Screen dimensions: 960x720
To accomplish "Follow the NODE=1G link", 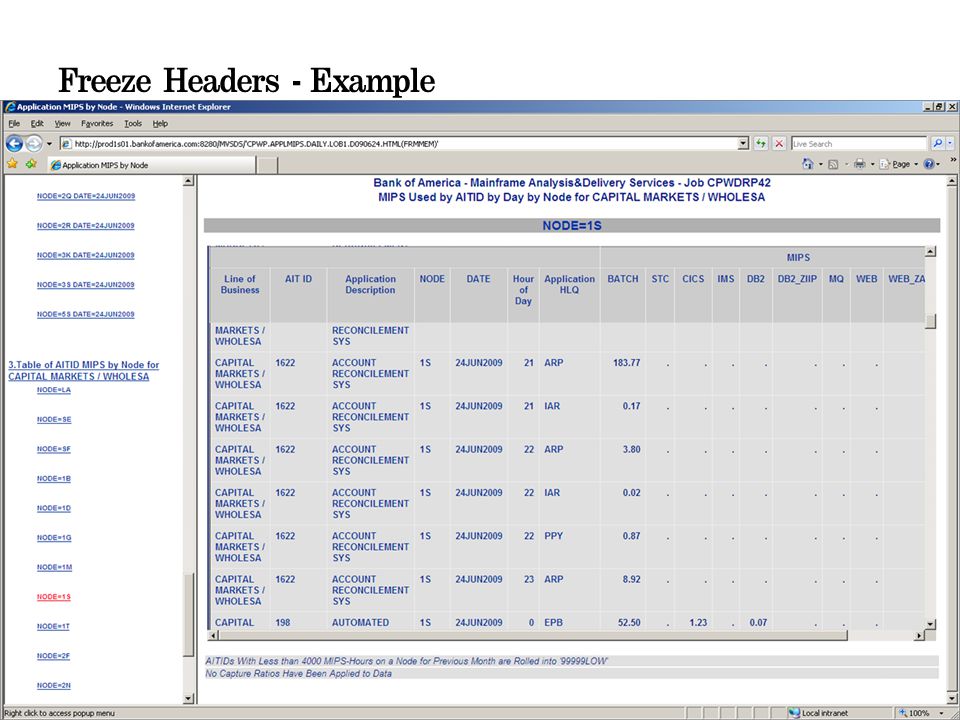I will click(x=54, y=538).
